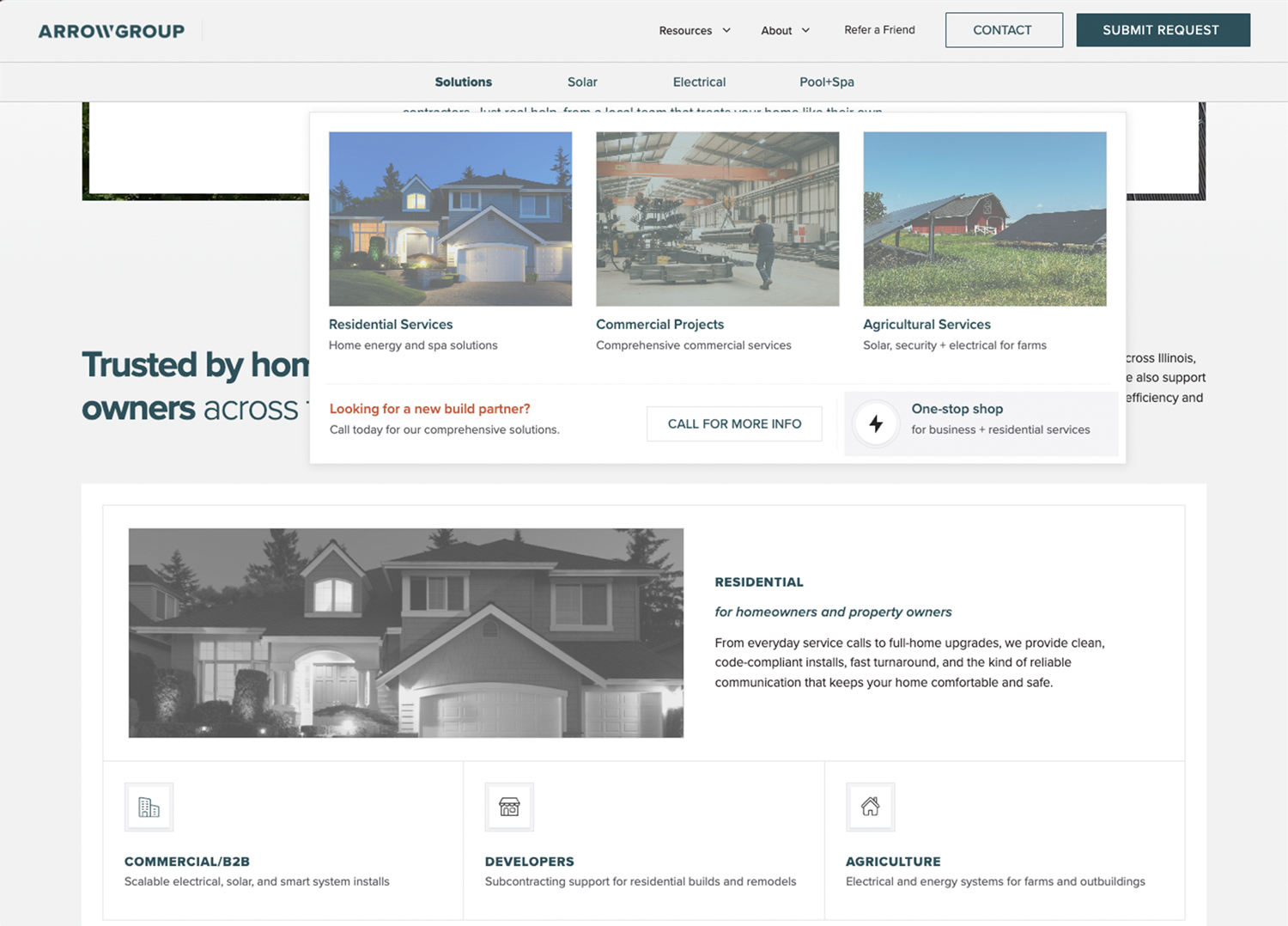
Task: Click the Arrow Group logo
Action: (x=112, y=31)
